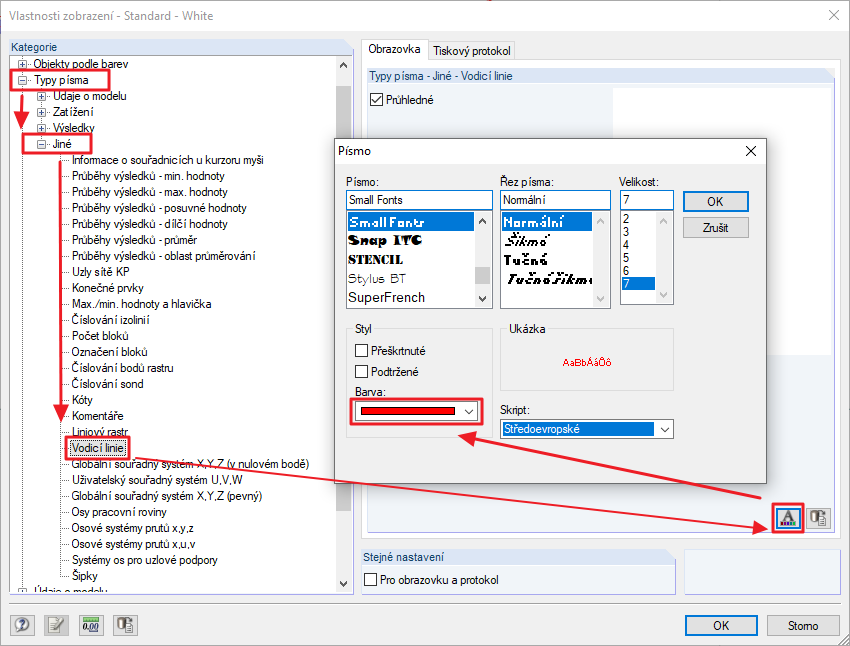This screenshot has height=646, width=850.
Task: Select Vodicí linie tree item
Action: tap(98, 448)
